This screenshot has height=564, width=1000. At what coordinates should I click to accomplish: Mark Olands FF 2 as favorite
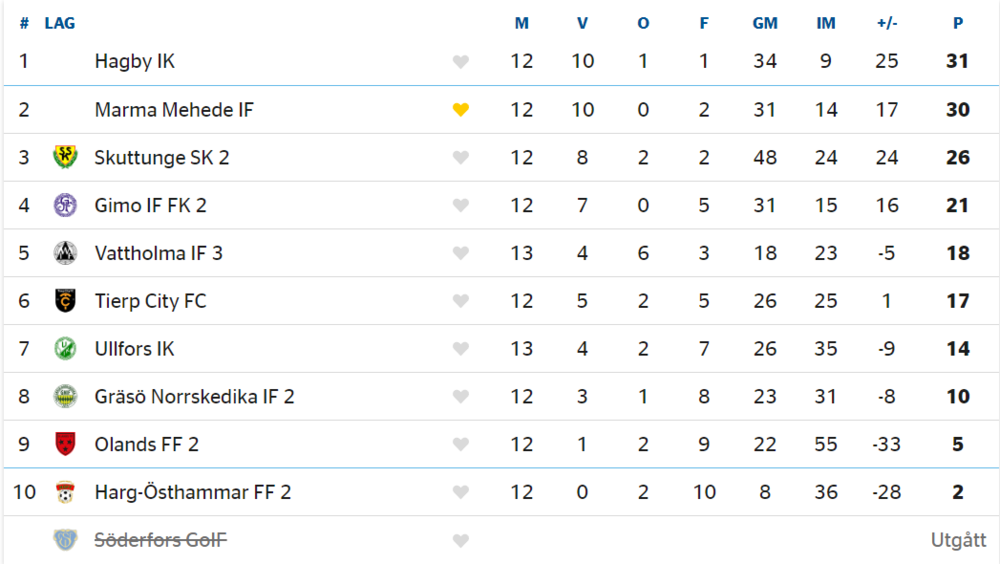(x=460, y=445)
